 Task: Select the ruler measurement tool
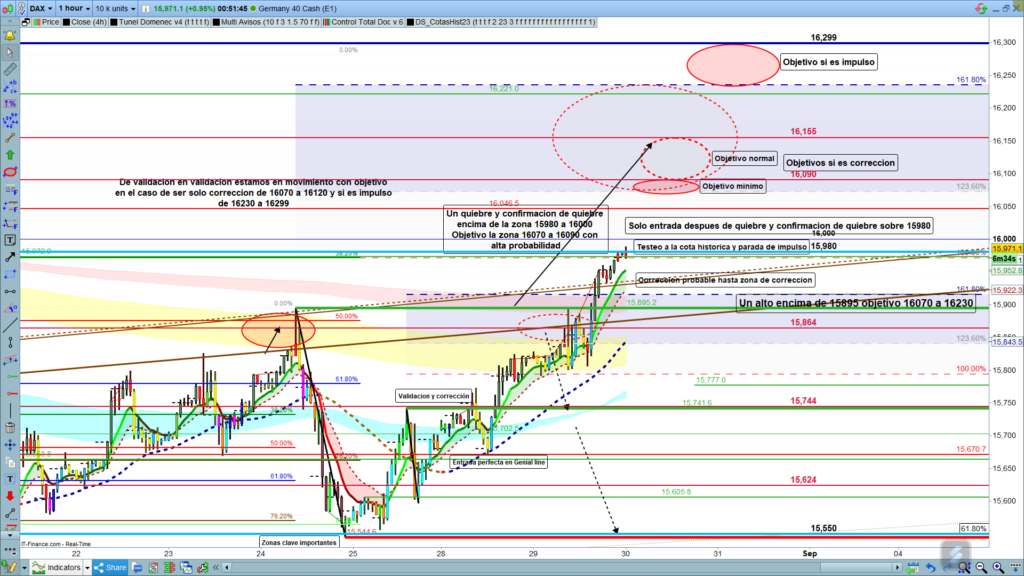pos(10,69)
